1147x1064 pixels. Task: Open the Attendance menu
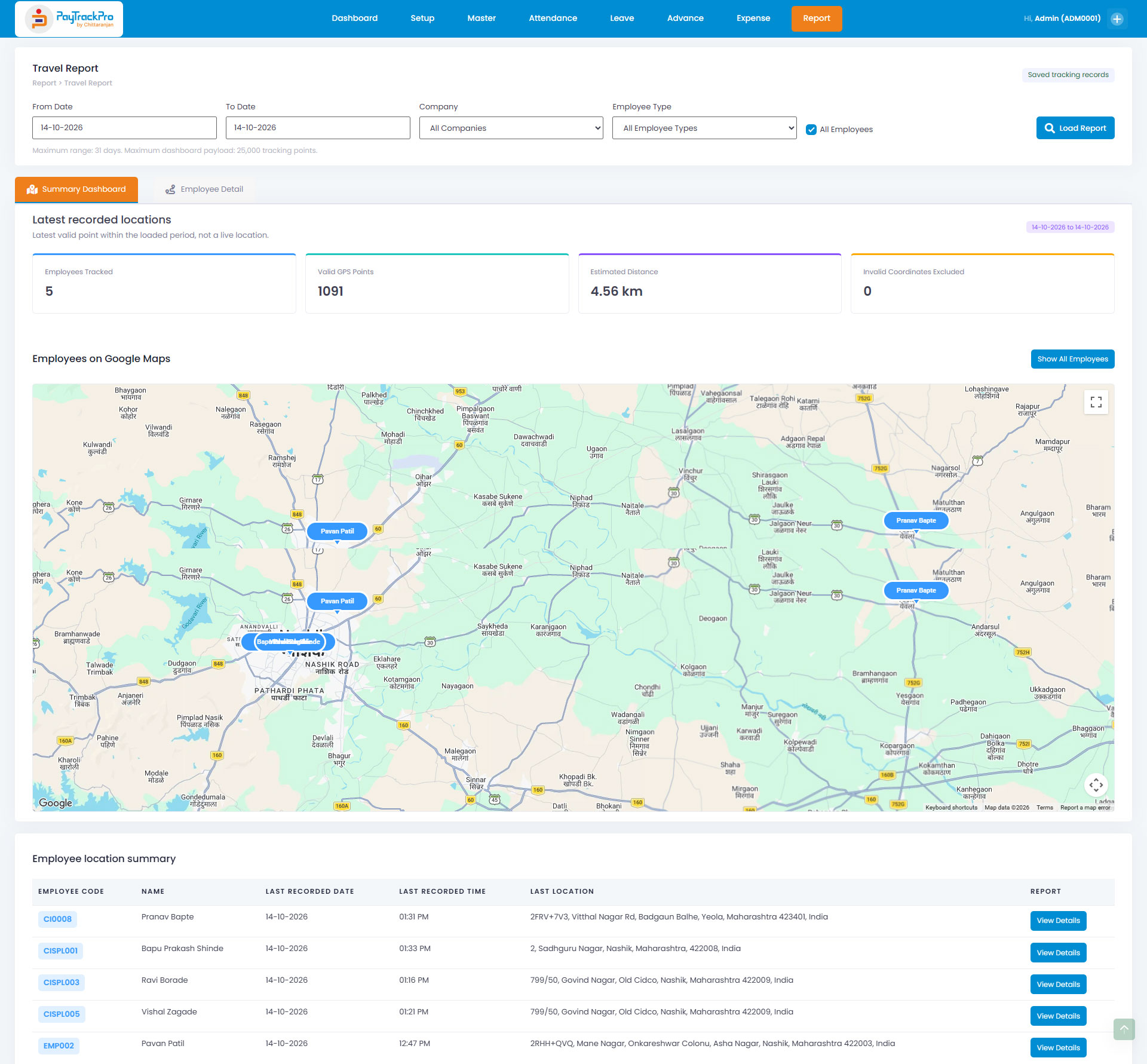[553, 19]
